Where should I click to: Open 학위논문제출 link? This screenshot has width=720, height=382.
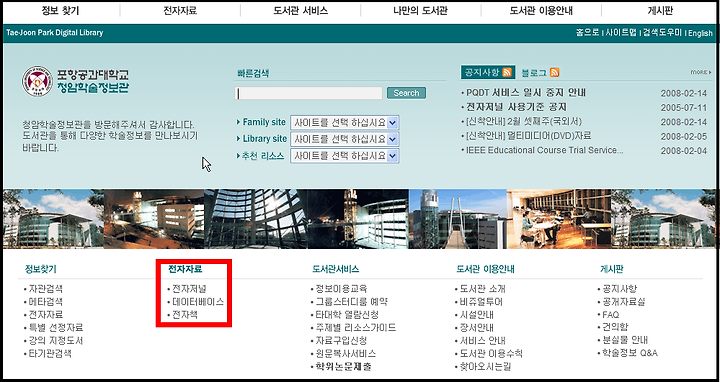(x=343, y=366)
